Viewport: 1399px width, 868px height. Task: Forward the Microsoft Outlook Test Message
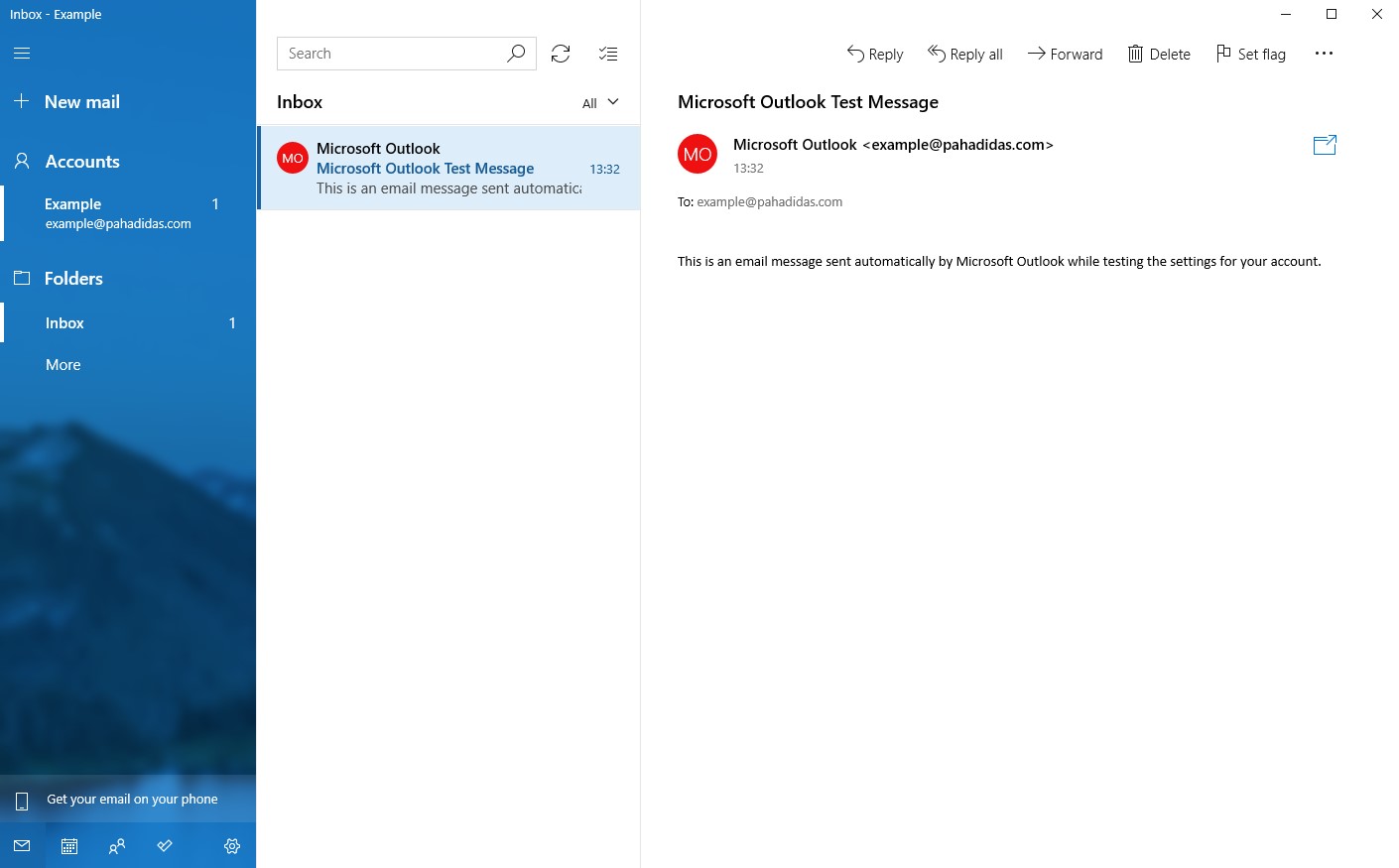pyautogui.click(x=1065, y=54)
